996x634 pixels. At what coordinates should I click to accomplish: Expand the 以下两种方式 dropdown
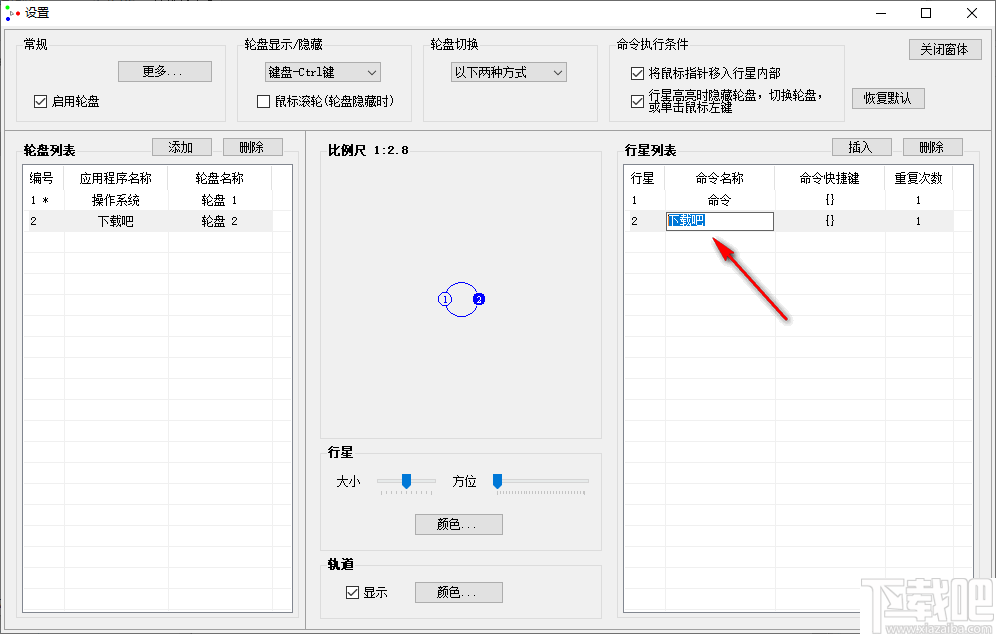[508, 72]
